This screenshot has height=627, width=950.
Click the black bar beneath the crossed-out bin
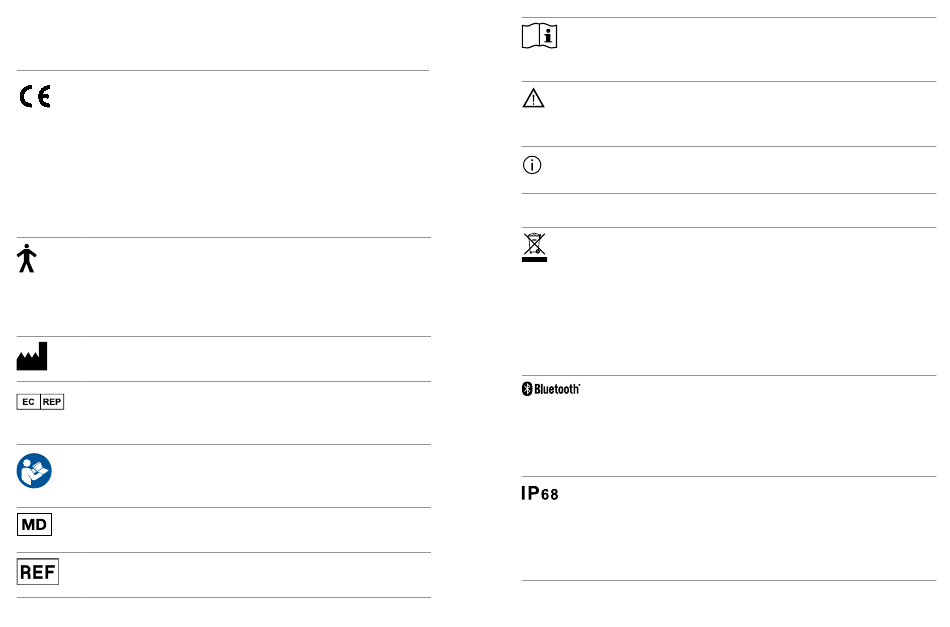[534, 259]
